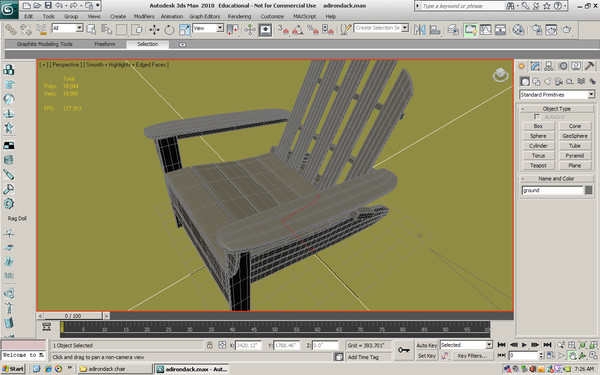The height and width of the screenshot is (375, 600).
Task: Open the MAXScript menu
Action: pos(305,16)
